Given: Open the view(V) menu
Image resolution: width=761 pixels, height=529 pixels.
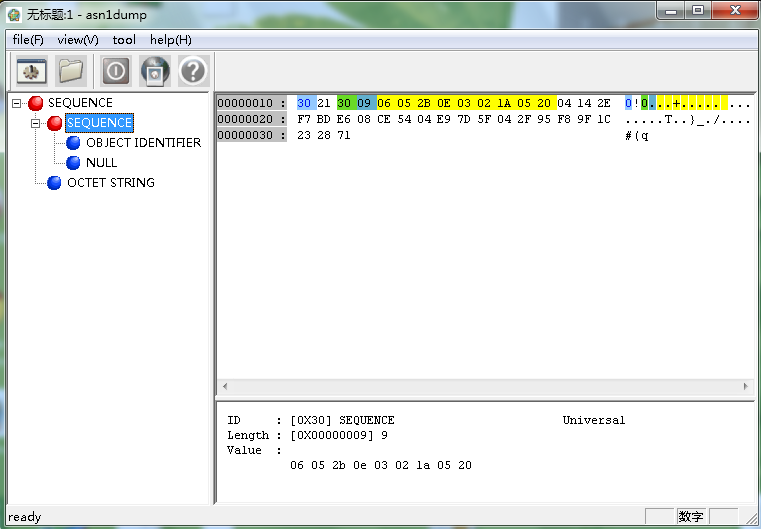Looking at the screenshot, I should (x=78, y=40).
